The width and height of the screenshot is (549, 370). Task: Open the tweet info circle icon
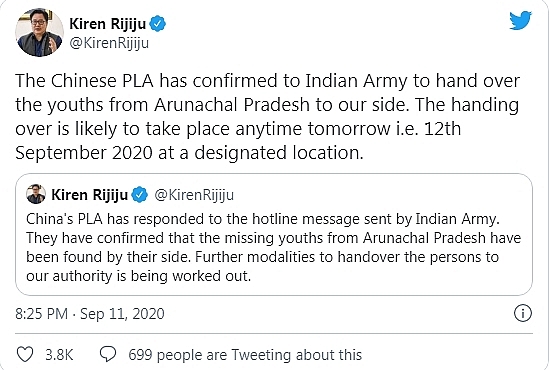(x=523, y=313)
